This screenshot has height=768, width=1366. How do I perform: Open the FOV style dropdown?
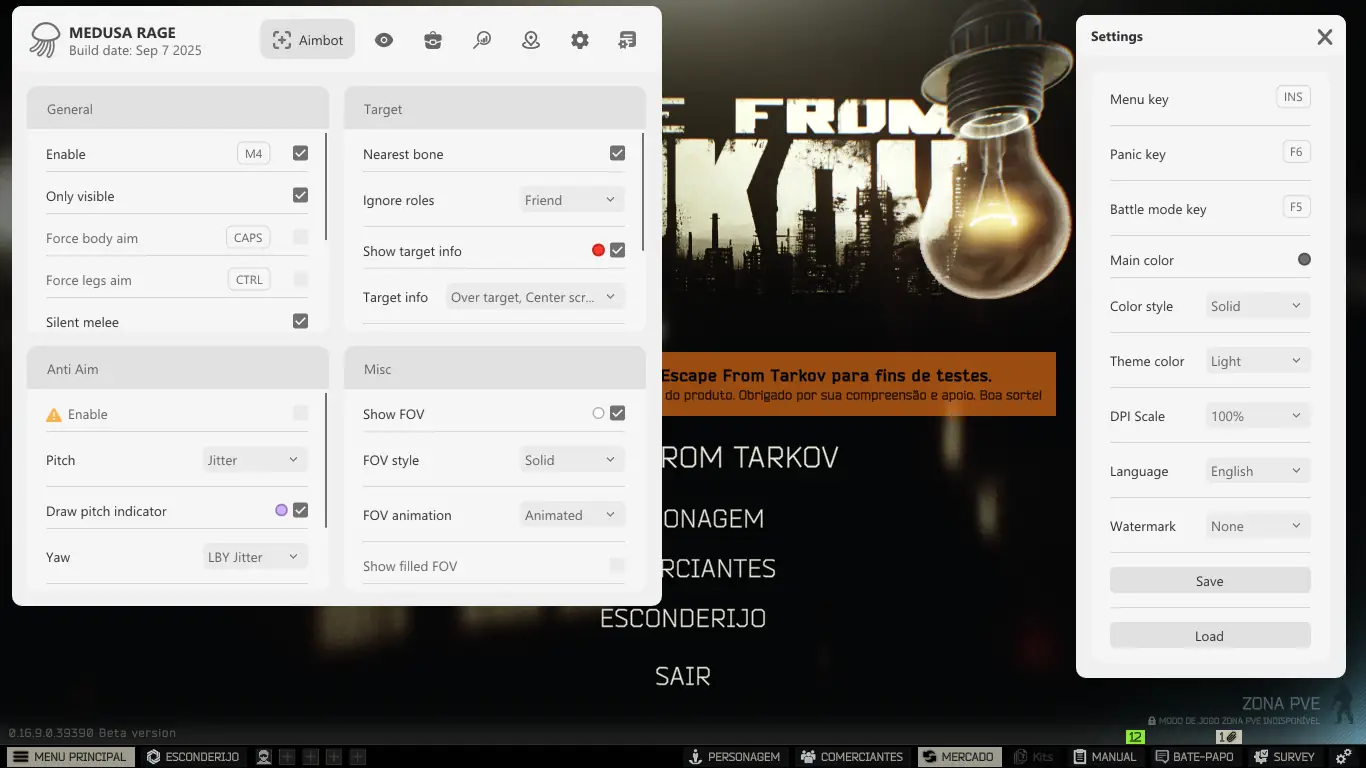point(571,460)
